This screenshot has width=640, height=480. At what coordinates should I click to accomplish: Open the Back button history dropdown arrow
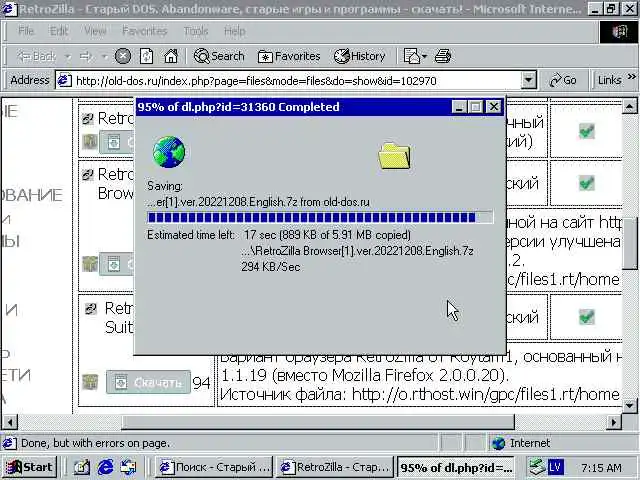tap(68, 56)
